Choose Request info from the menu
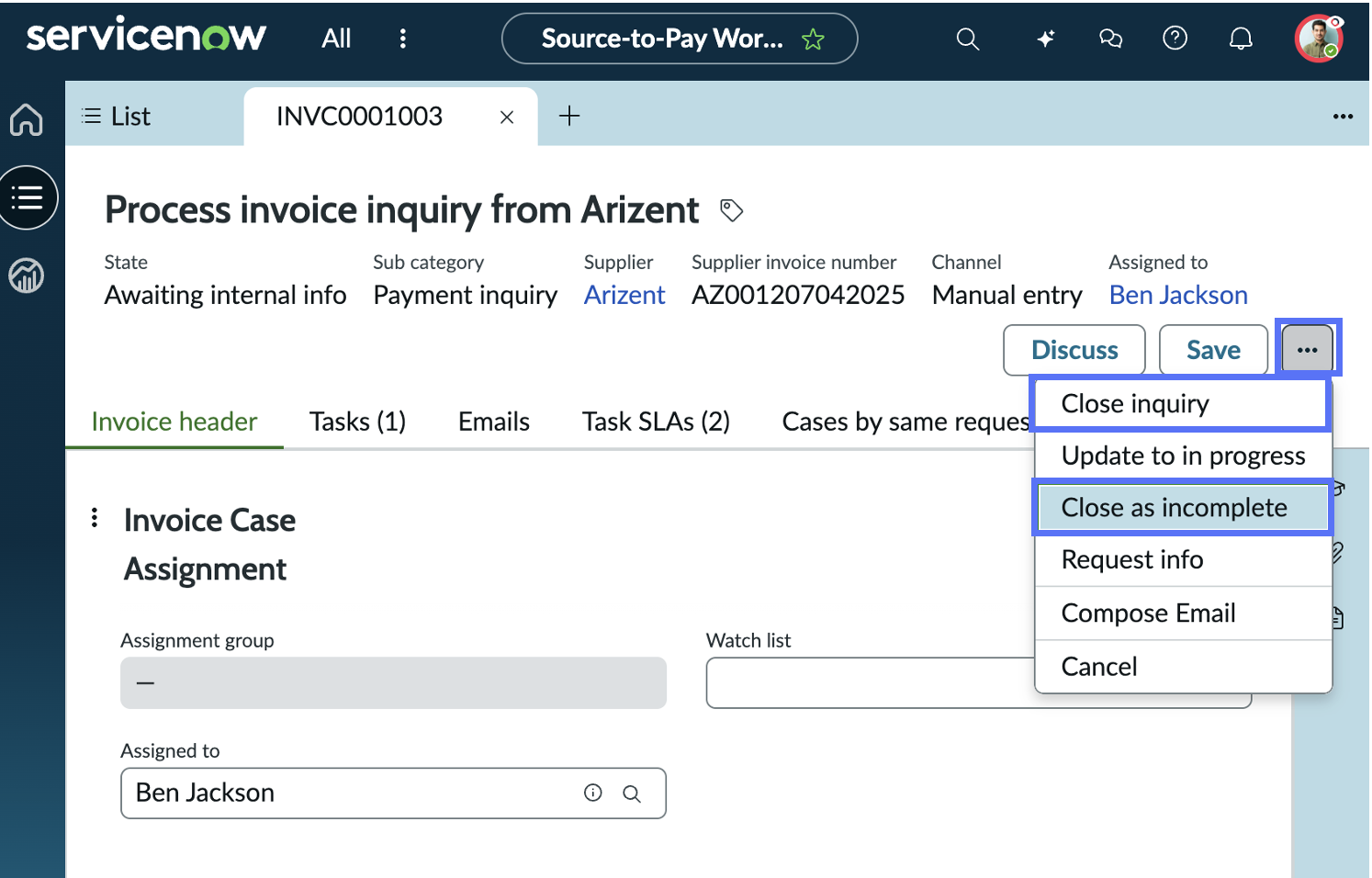 1183,560
